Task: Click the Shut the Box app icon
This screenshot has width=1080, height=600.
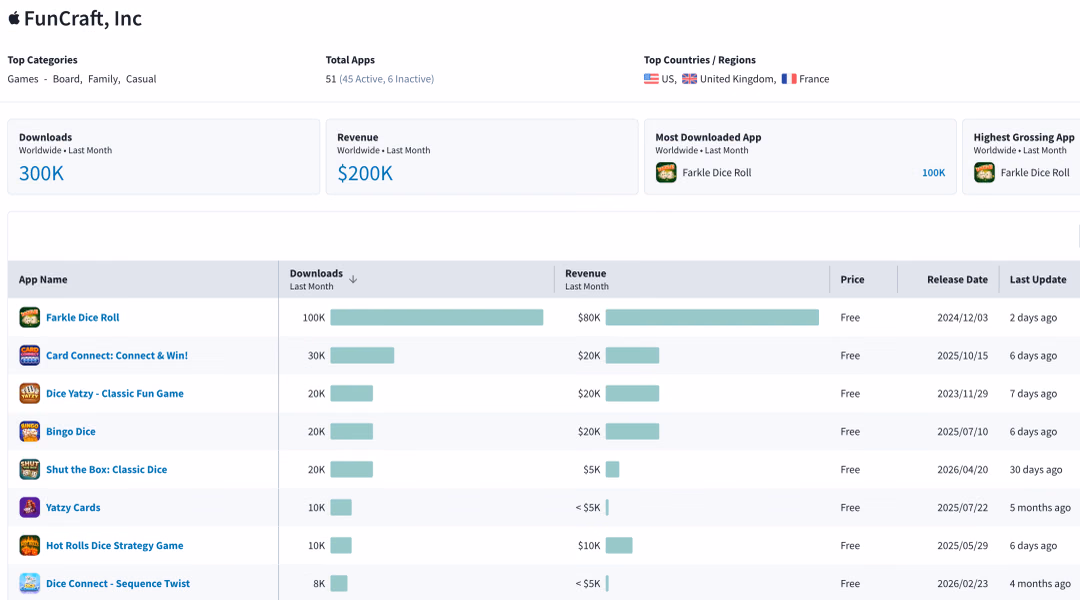Action: (30, 469)
